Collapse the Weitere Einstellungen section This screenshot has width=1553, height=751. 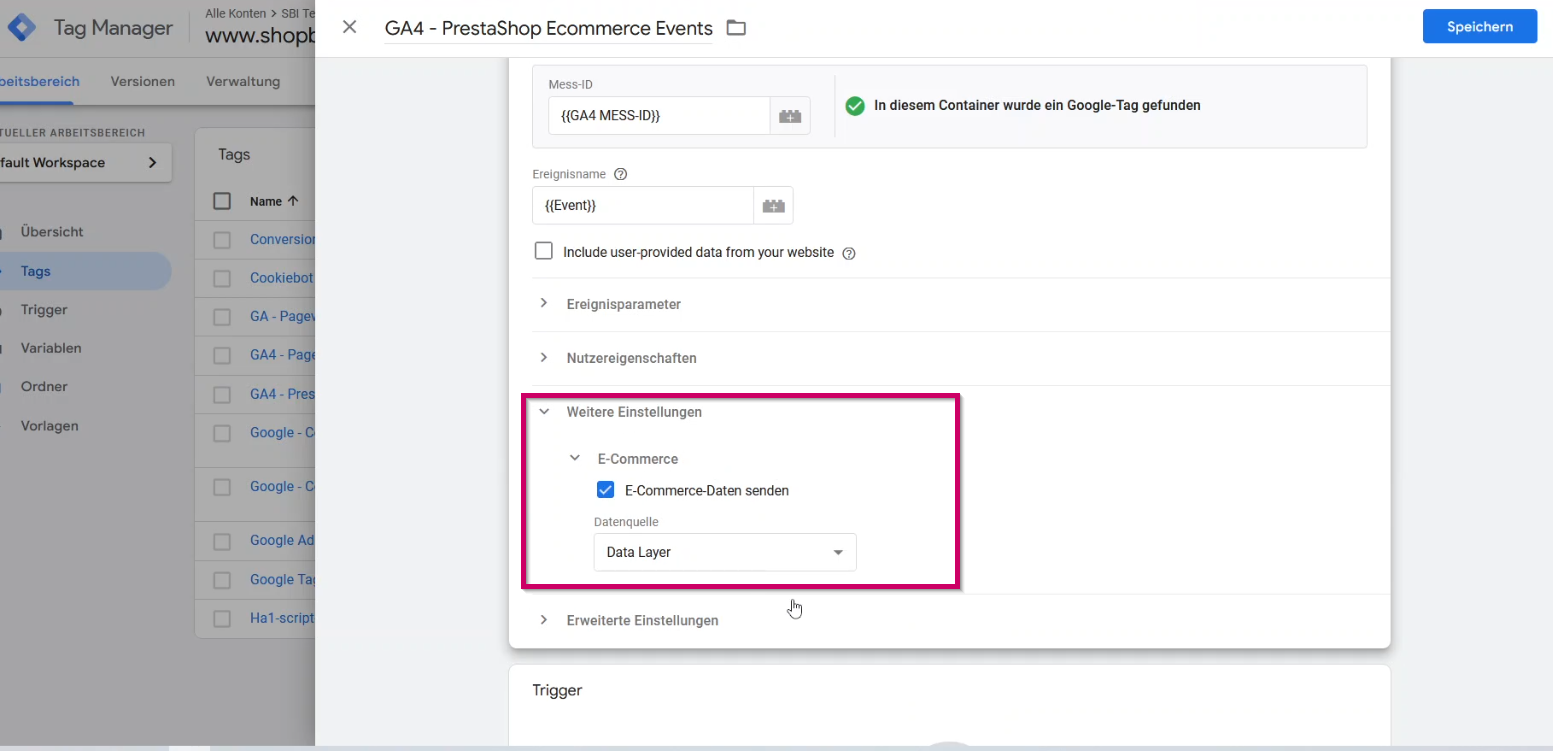pyautogui.click(x=634, y=412)
